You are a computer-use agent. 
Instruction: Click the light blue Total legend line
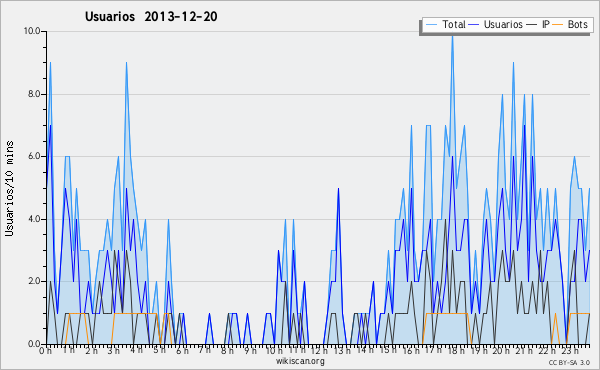[431, 25]
